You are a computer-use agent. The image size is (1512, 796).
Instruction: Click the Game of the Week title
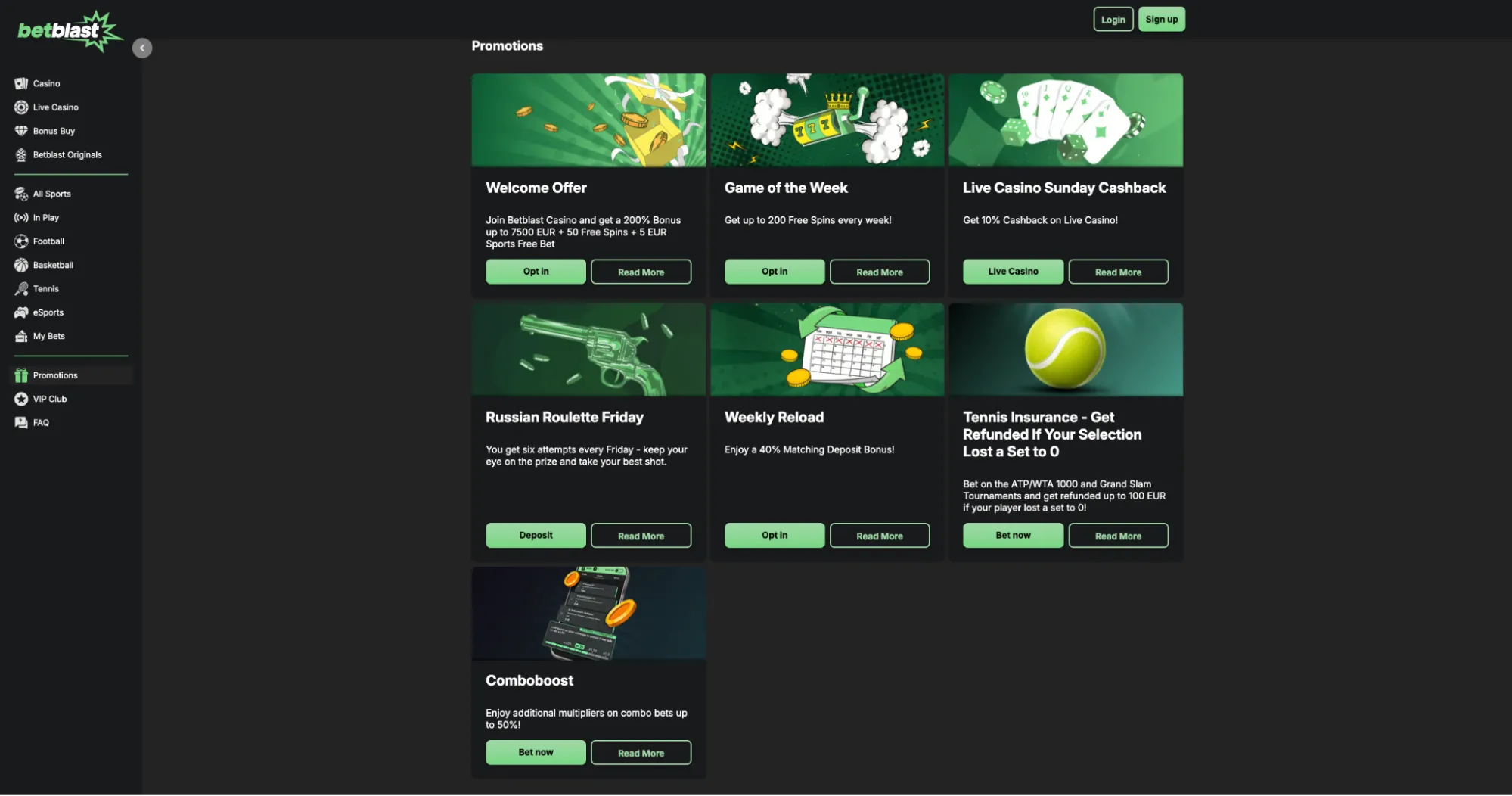pos(786,188)
